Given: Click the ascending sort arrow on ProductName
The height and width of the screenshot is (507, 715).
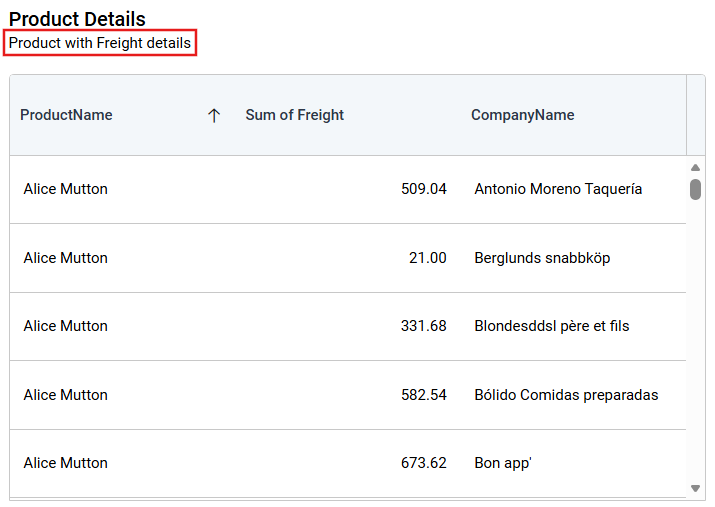Looking at the screenshot, I should pos(213,116).
